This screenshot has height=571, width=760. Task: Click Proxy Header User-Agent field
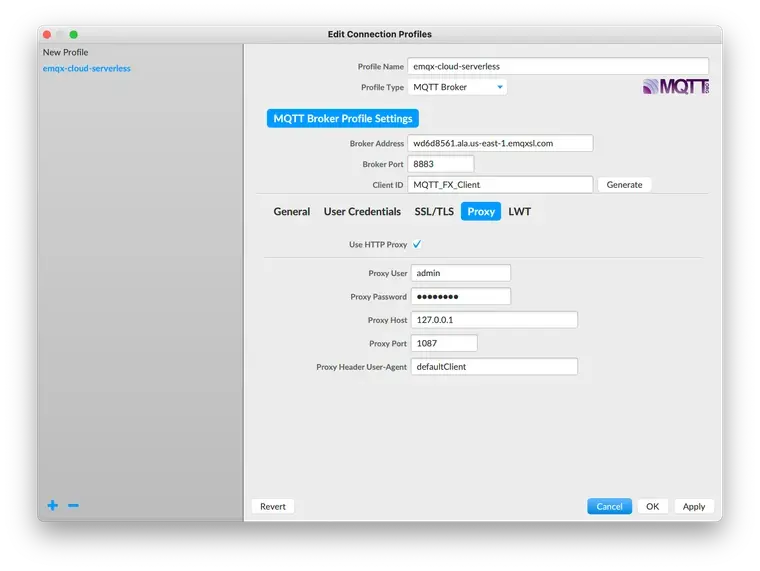coord(494,366)
